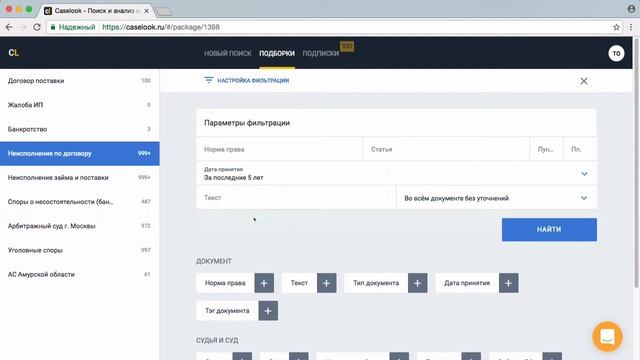Screen dimensions: 640x360
Task: Open Банкротство collection
Action: (80, 129)
